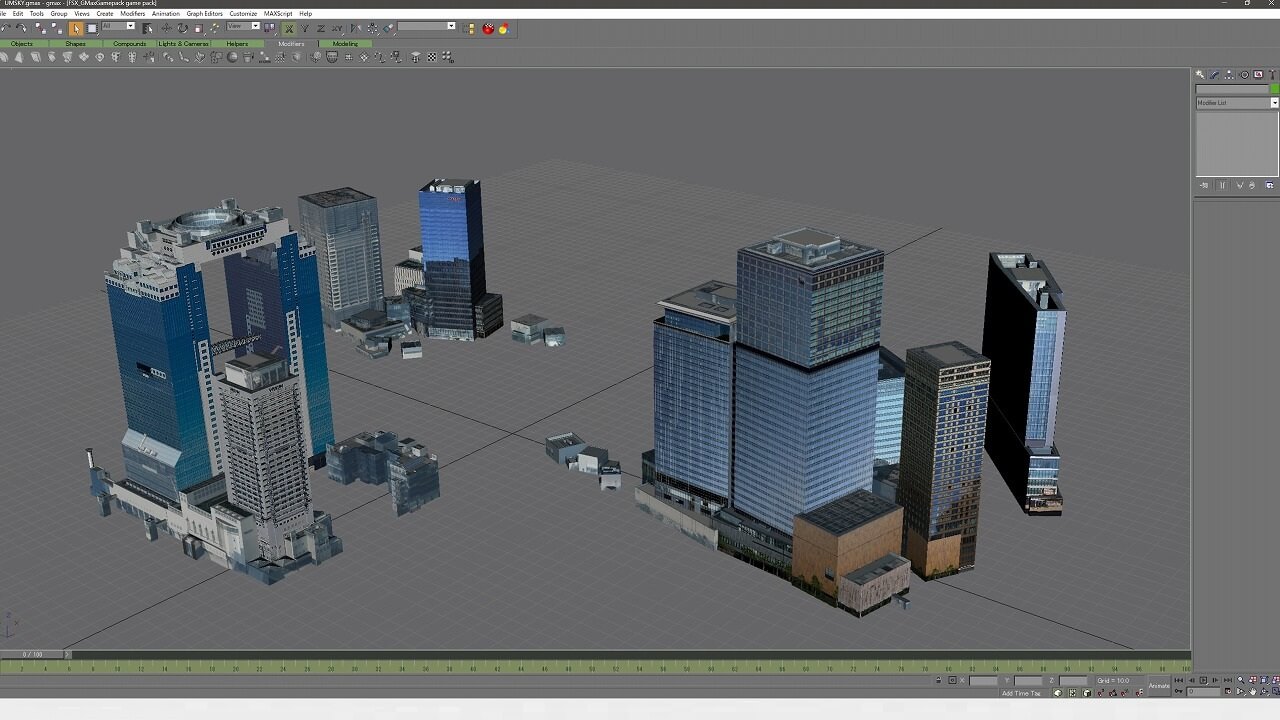
Task: Open the Create command panel tab
Action: (x=1200, y=75)
